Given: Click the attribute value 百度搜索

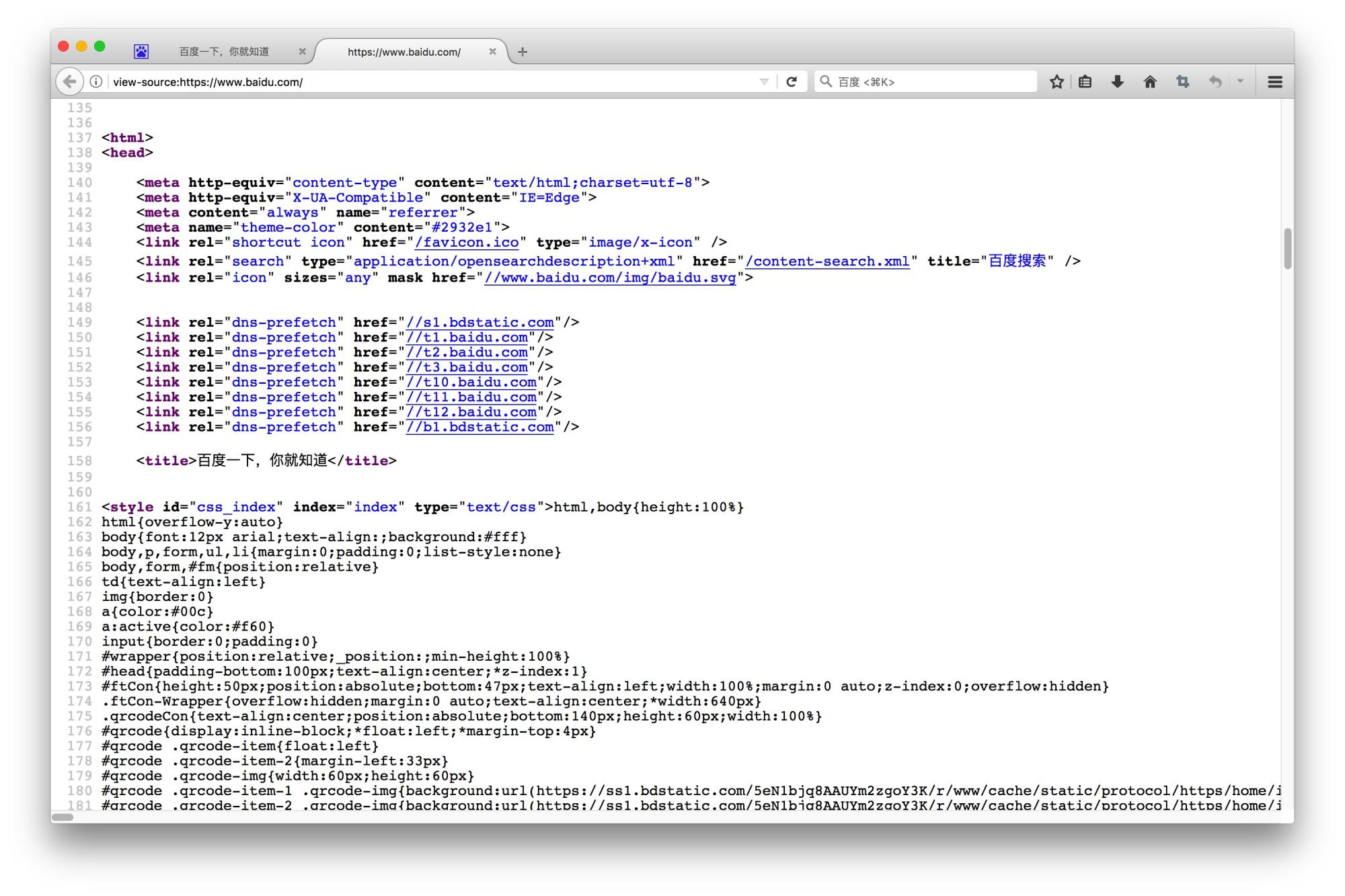Looking at the screenshot, I should click(x=1017, y=261).
